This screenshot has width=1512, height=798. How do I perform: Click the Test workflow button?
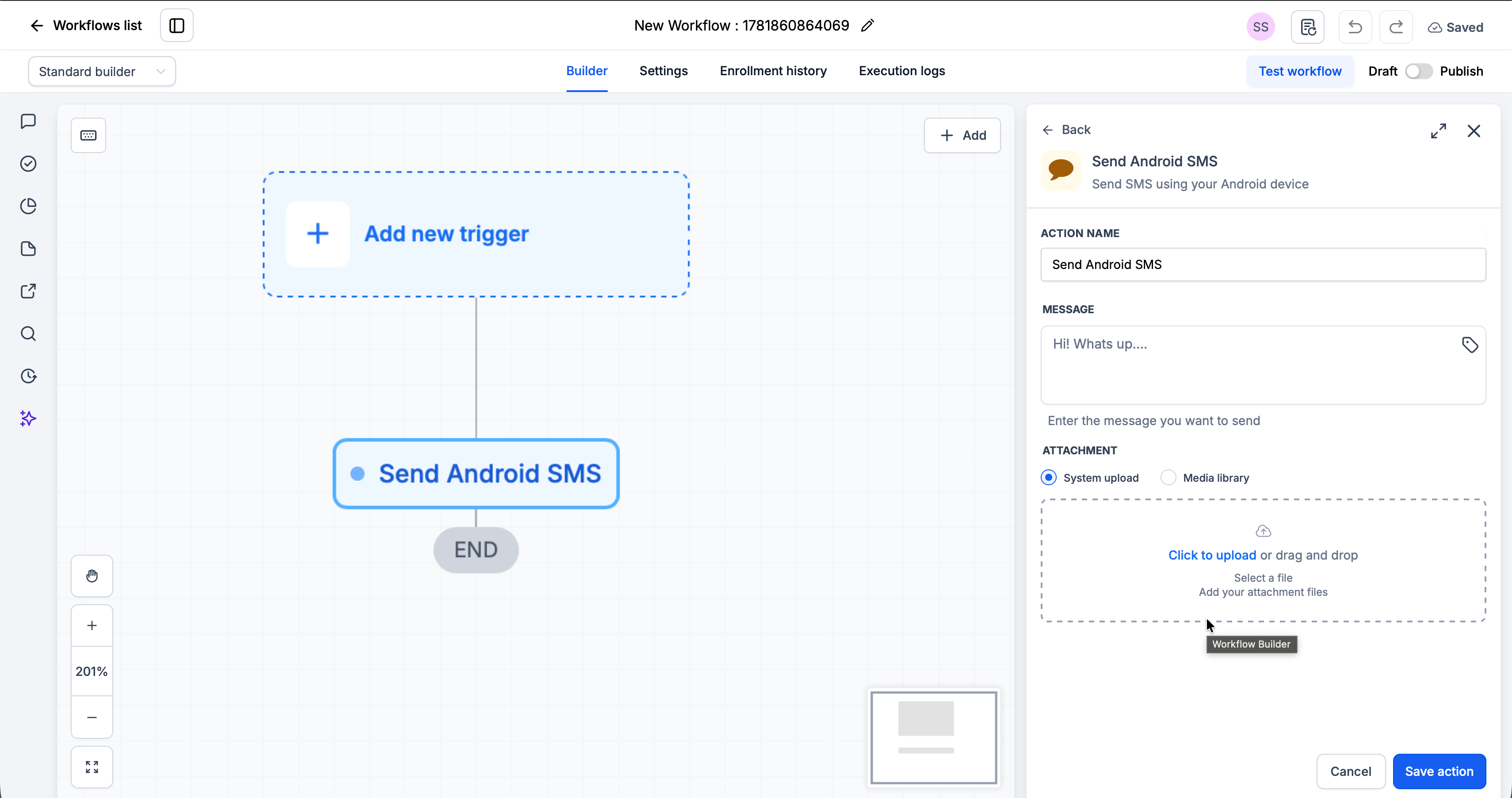coord(1299,72)
